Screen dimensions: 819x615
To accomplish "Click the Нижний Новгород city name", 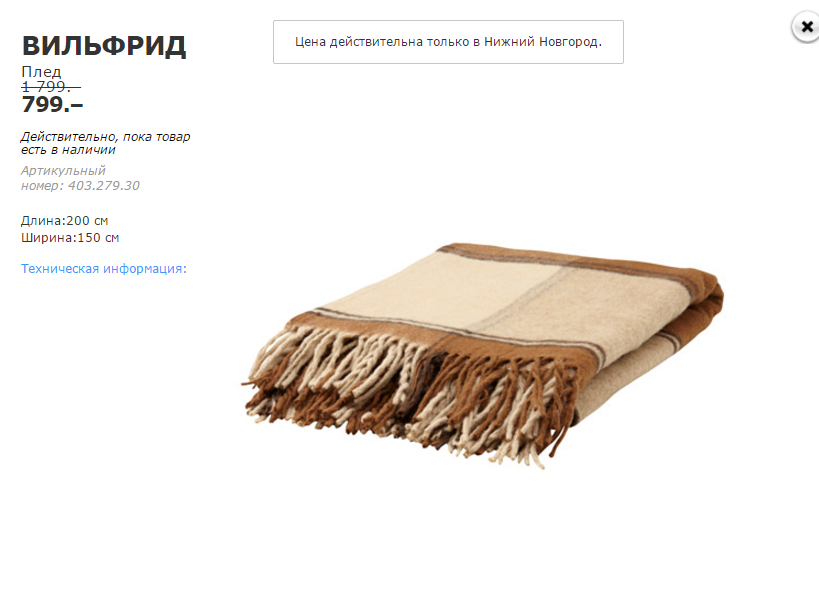I will 543,42.
